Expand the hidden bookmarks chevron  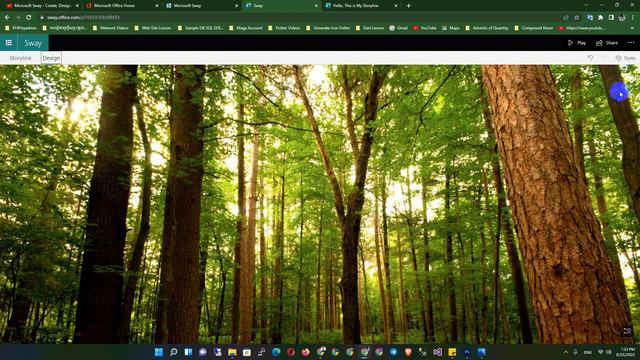pos(633,28)
